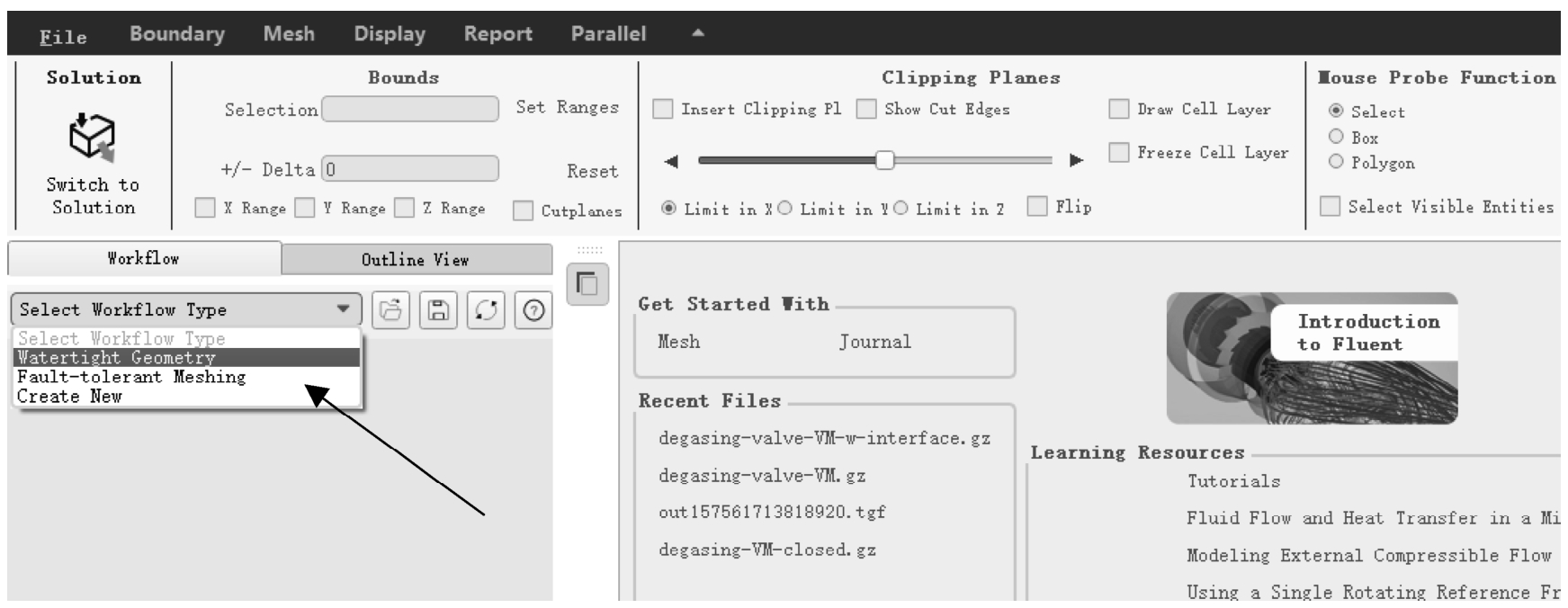Click the detach panel icon beside Outline View
1568x608 pixels.
[x=587, y=284]
